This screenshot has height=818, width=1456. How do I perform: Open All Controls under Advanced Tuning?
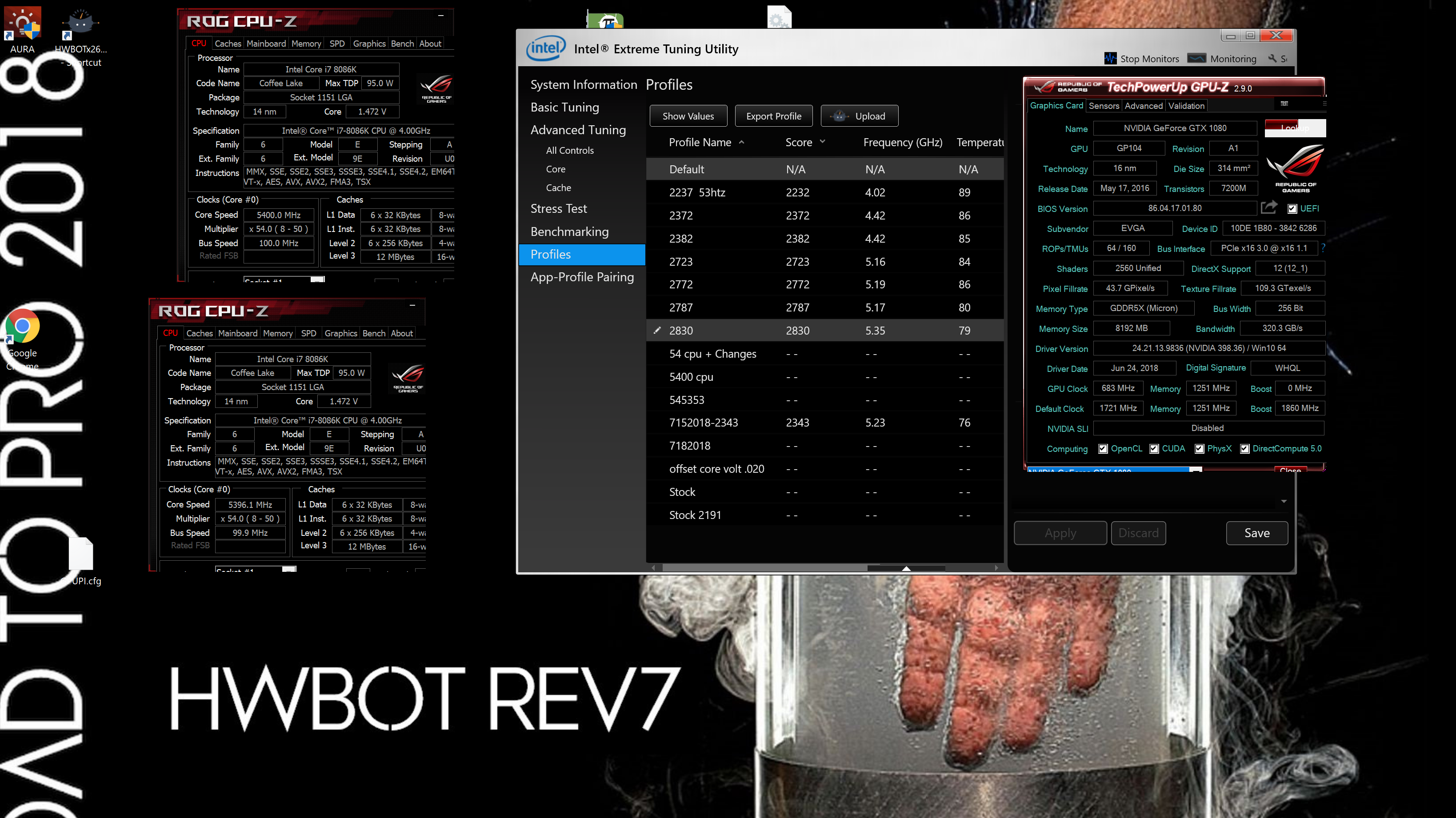tap(570, 150)
